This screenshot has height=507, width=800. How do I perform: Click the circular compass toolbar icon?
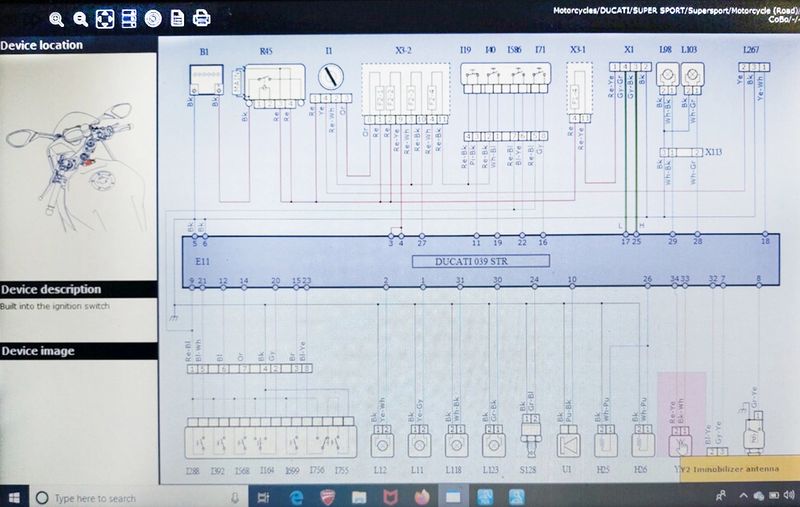pos(153,18)
